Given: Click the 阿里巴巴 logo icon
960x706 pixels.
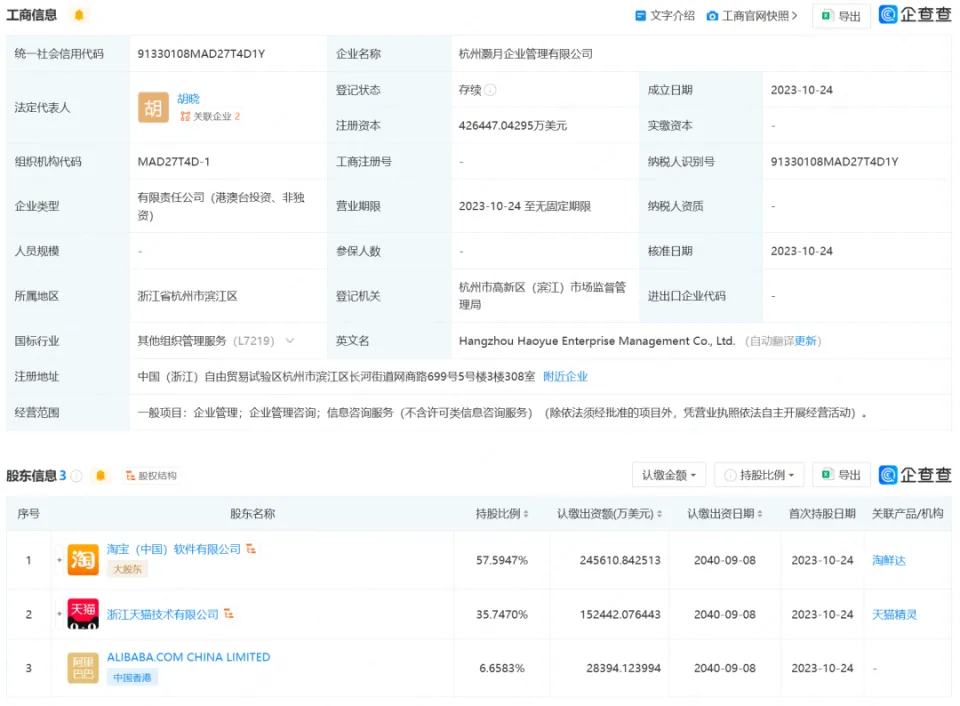Looking at the screenshot, I should 83,668.
